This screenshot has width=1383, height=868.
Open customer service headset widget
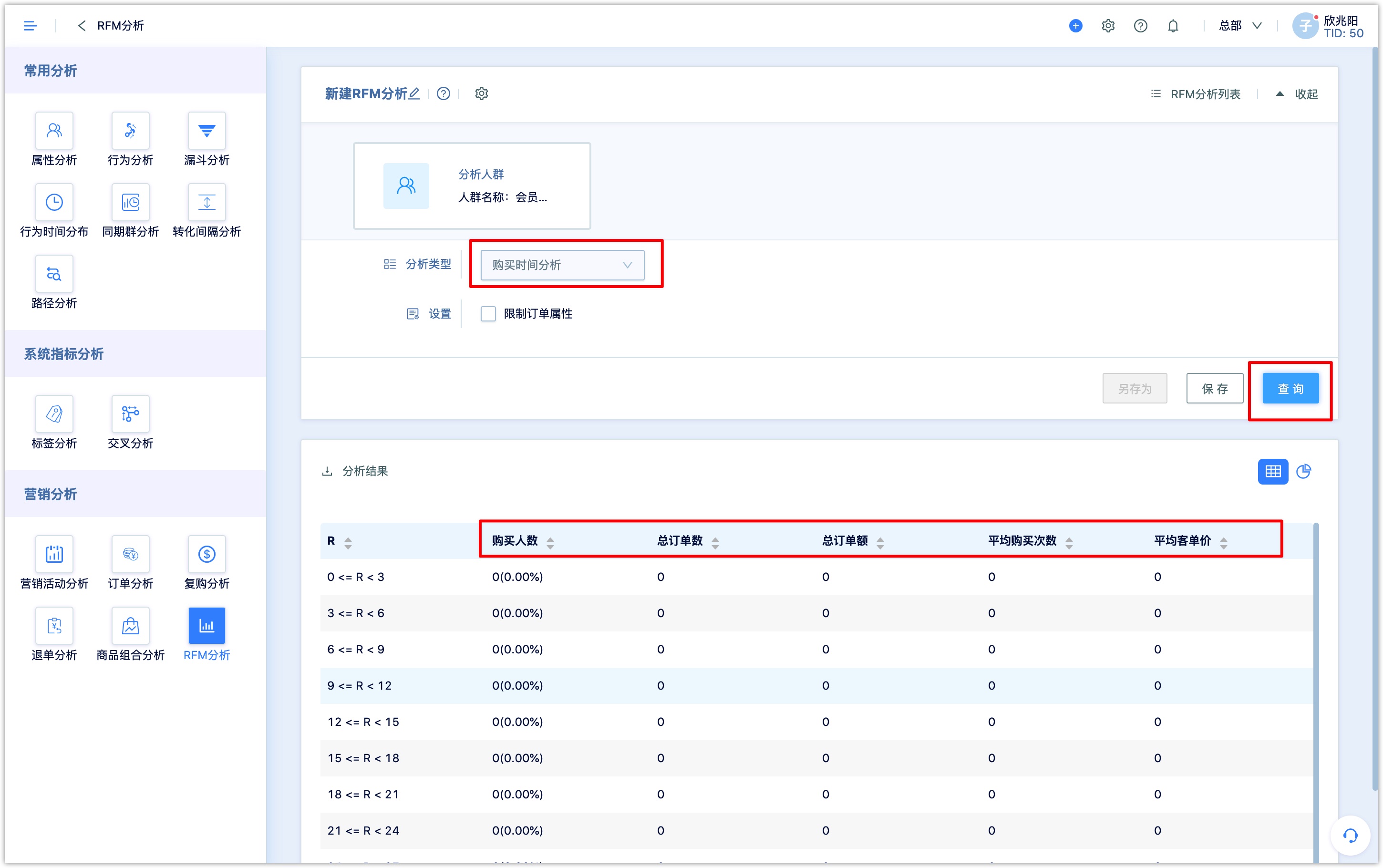(x=1350, y=835)
